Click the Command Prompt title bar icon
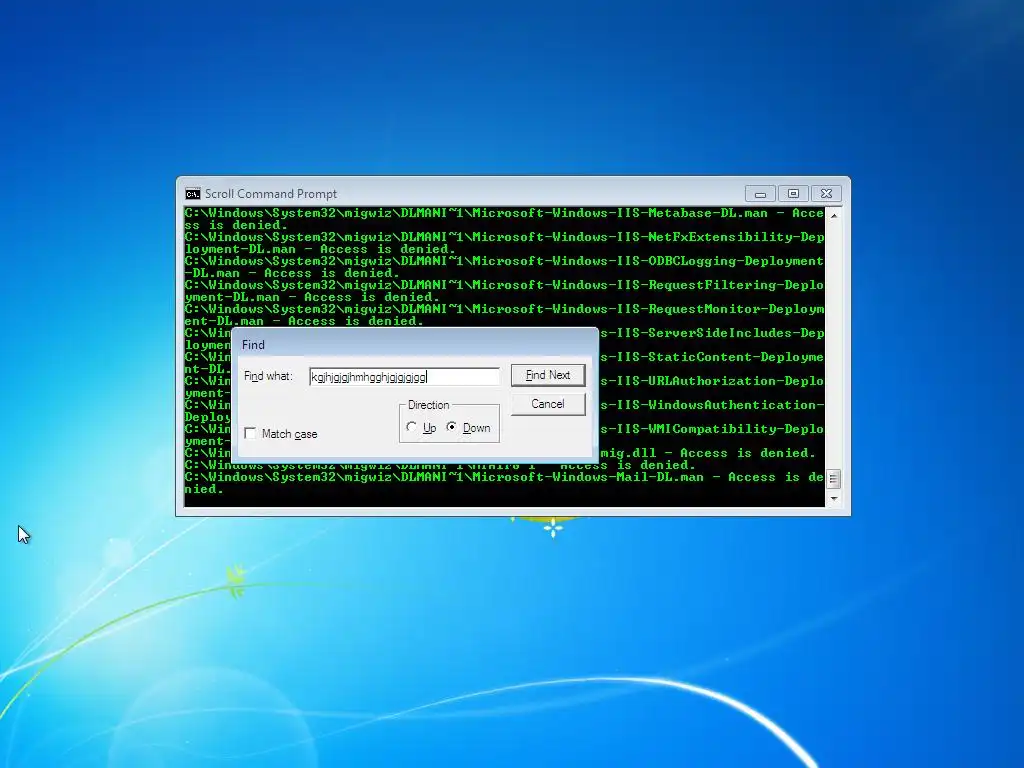This screenshot has height=768, width=1024. (x=193, y=194)
